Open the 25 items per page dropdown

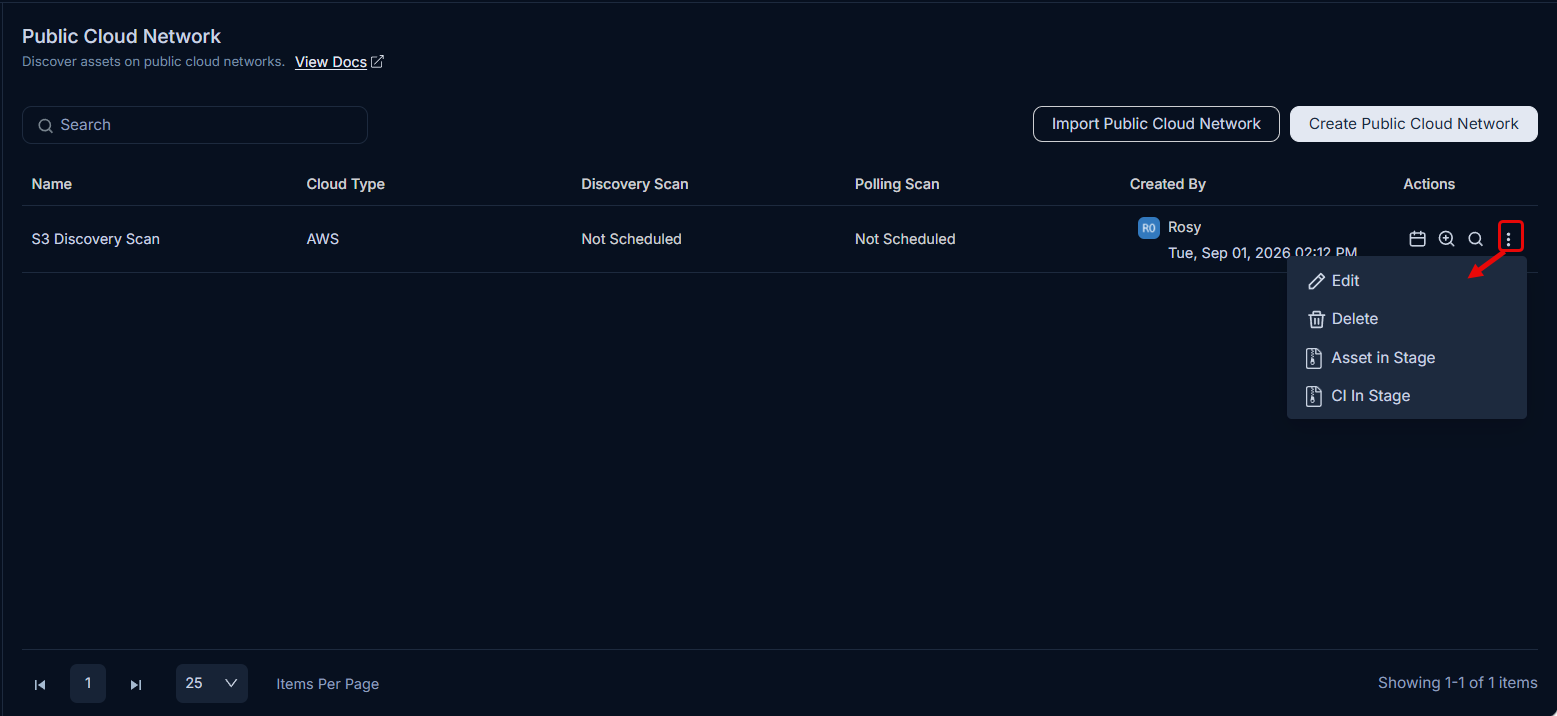click(x=212, y=684)
